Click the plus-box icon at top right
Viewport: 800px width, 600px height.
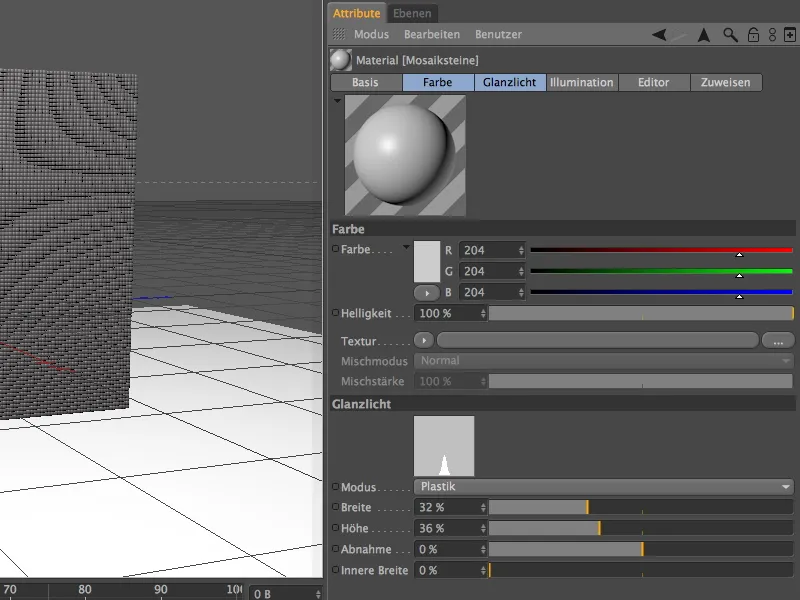coord(789,34)
